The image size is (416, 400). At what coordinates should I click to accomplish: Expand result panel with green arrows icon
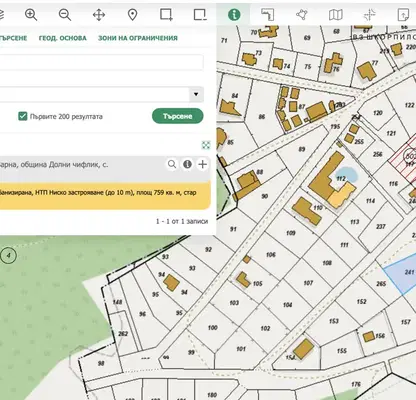206,145
